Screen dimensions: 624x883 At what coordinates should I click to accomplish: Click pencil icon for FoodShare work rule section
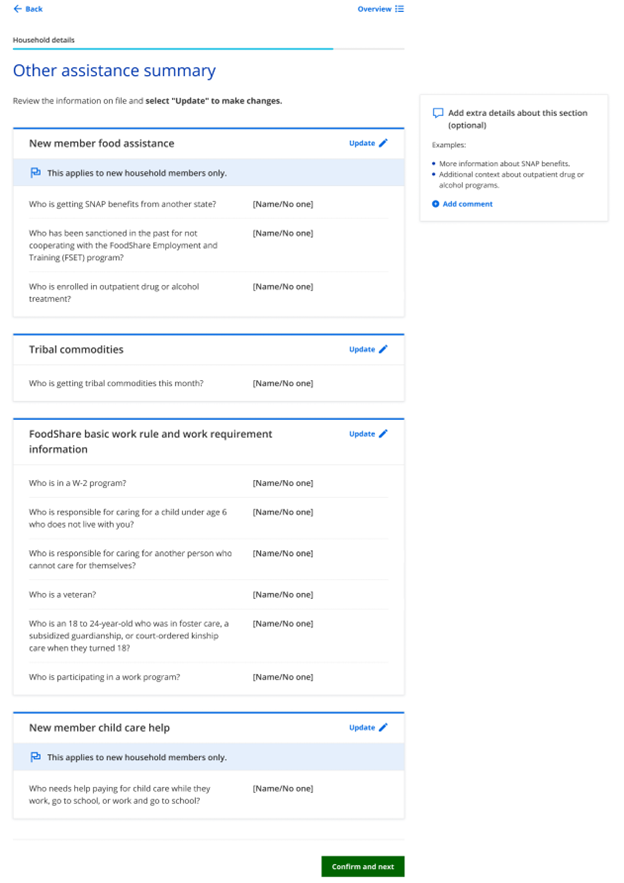pos(384,434)
